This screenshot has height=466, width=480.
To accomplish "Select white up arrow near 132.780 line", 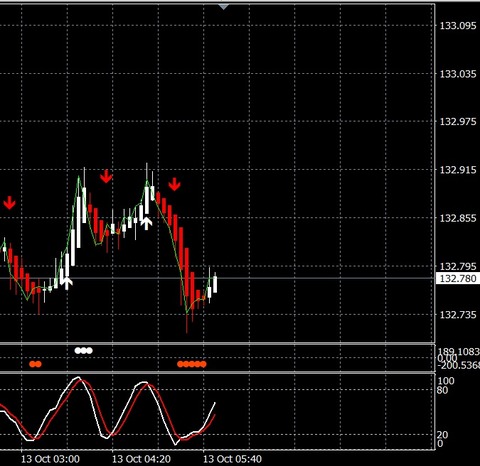I will pos(67,283).
